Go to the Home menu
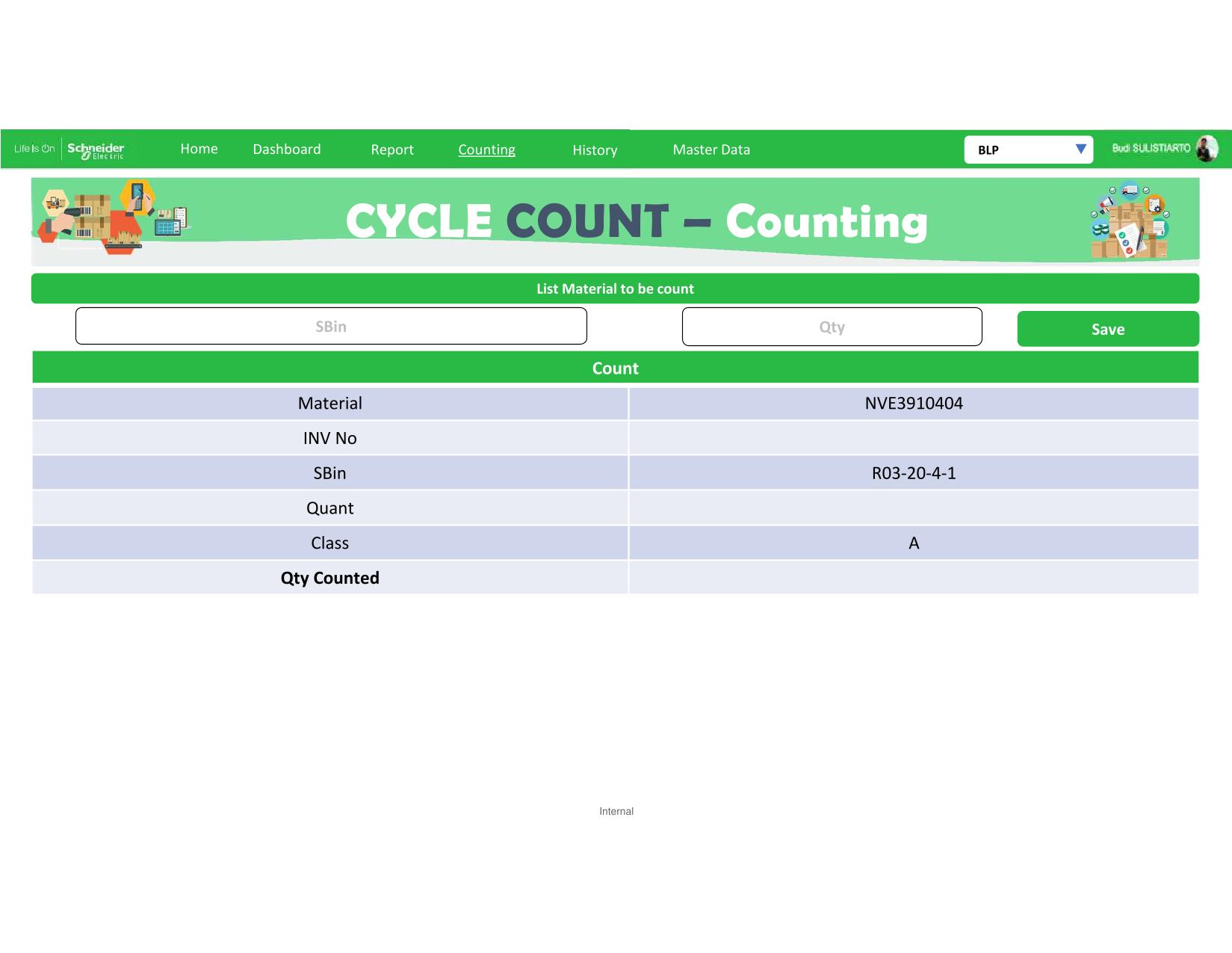1232x953 pixels. click(x=199, y=149)
